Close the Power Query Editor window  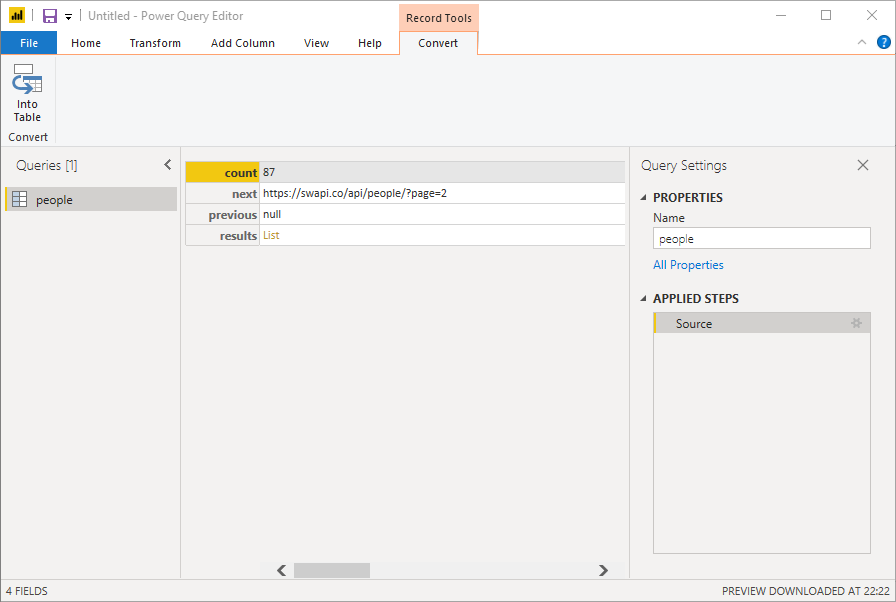871,15
